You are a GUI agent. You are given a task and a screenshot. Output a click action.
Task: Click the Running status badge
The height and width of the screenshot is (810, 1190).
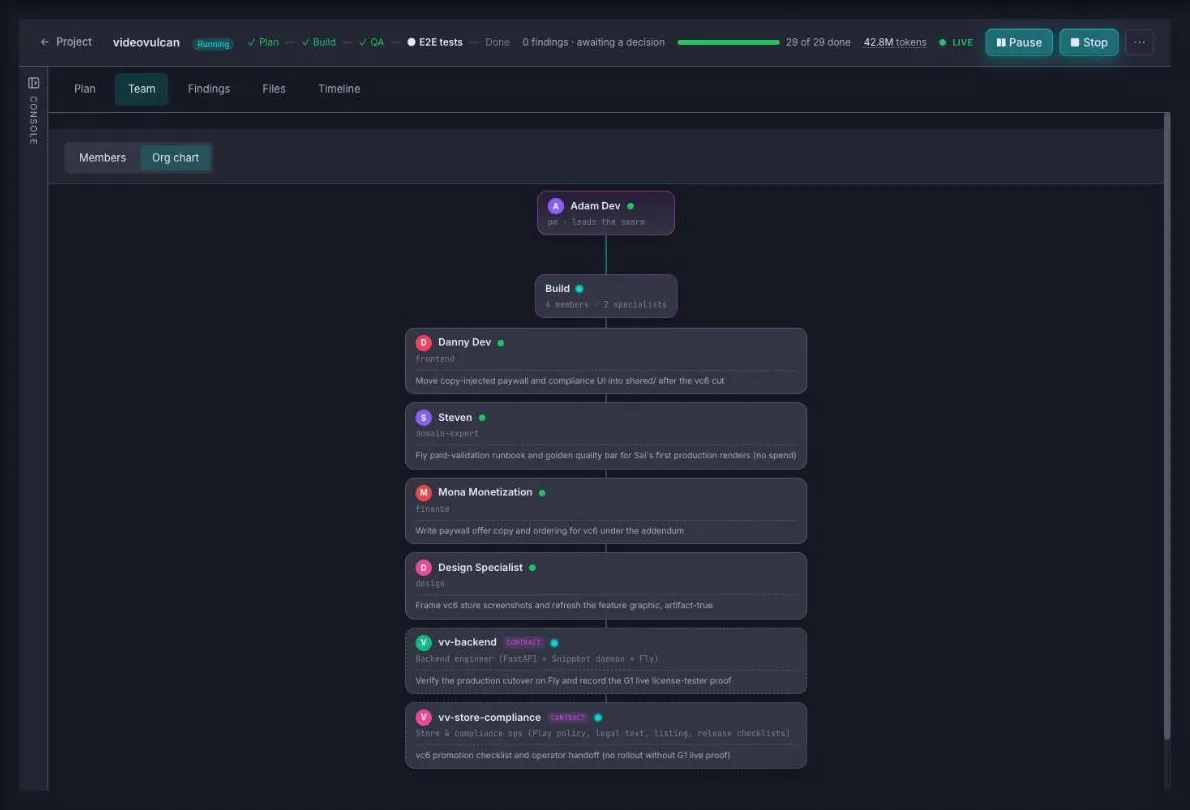[x=213, y=44]
